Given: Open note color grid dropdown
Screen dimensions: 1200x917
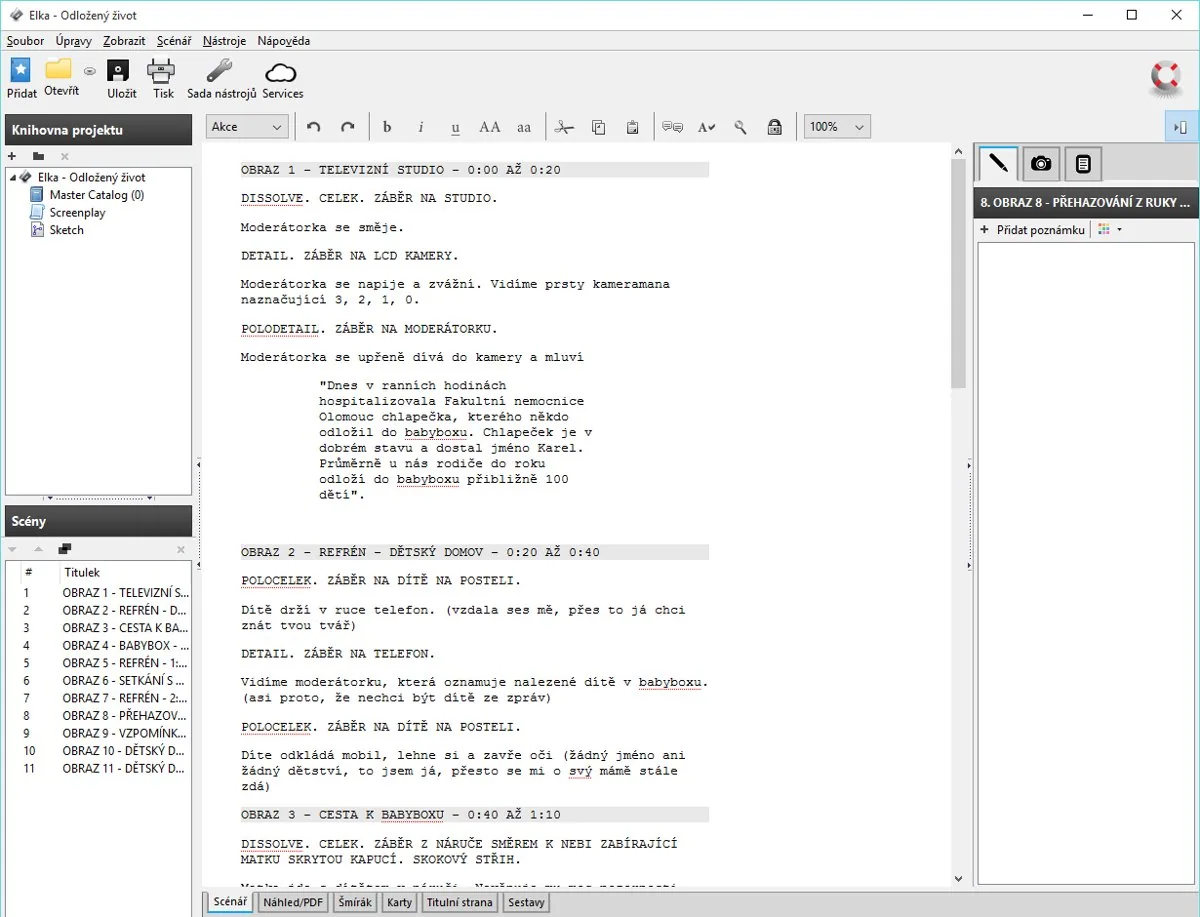Looking at the screenshot, I should point(1109,230).
